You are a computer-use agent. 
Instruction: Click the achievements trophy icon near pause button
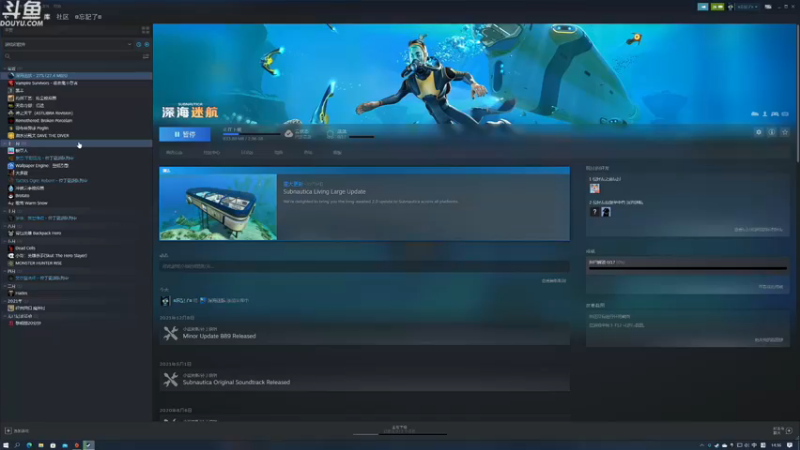(x=330, y=134)
